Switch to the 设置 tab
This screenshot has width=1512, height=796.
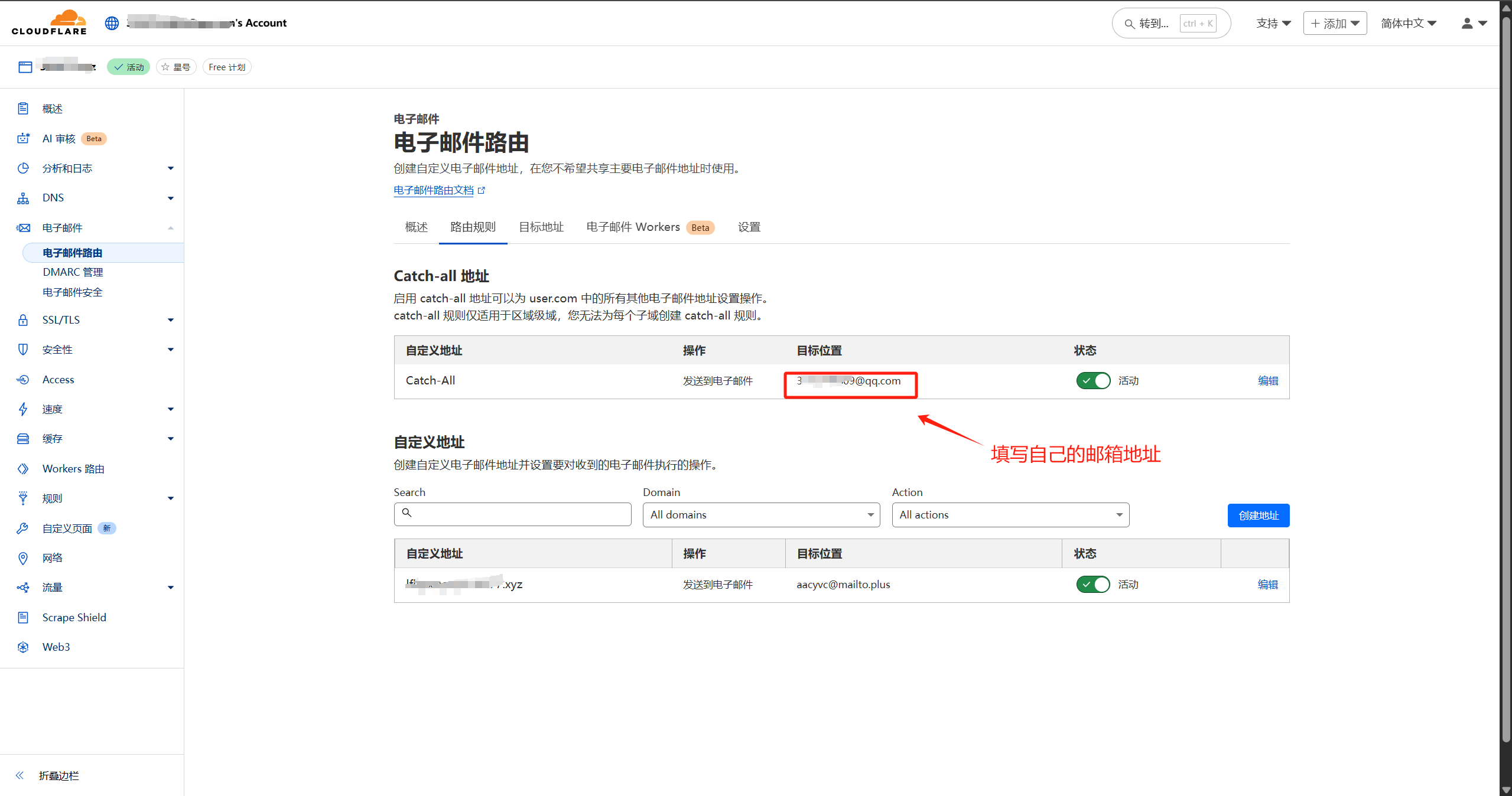tap(749, 227)
